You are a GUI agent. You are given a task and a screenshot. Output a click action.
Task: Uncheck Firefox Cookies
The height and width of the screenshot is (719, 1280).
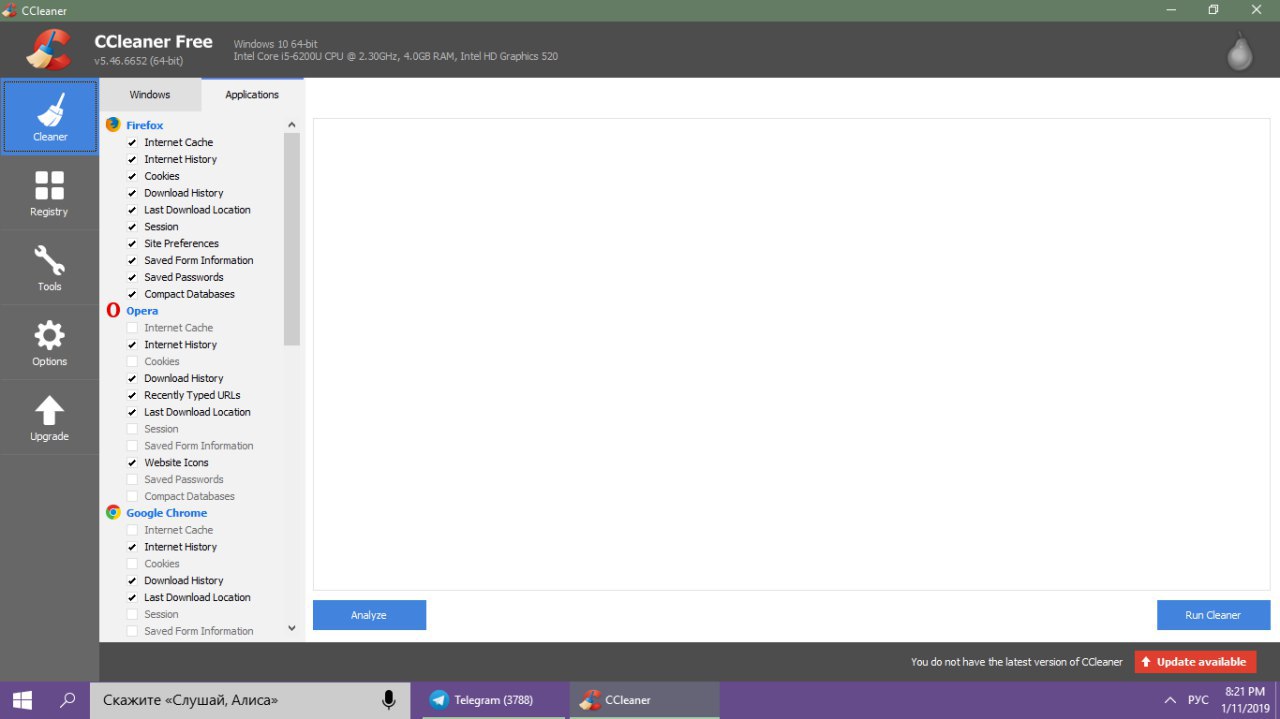point(132,176)
